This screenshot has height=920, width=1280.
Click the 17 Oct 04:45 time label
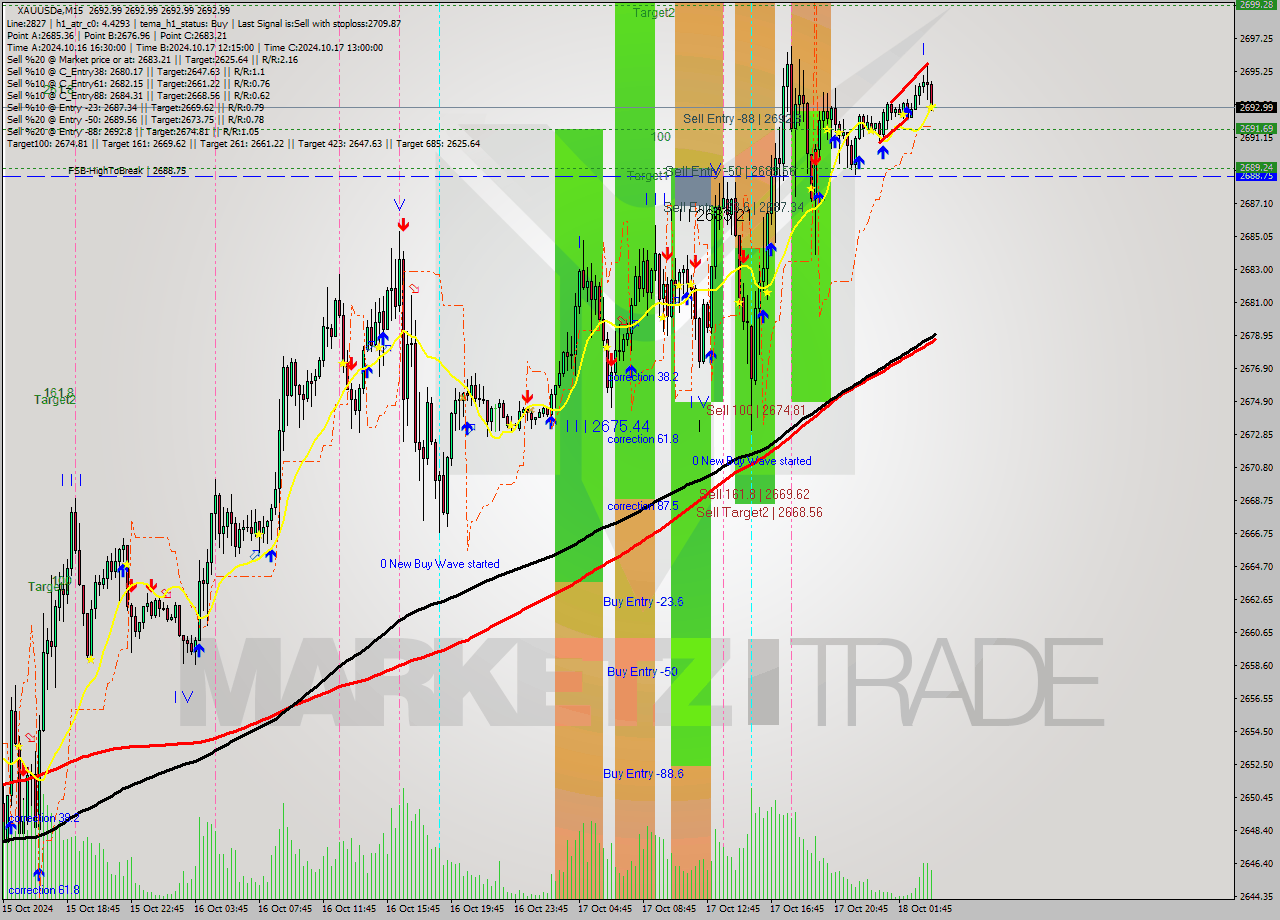tap(604, 909)
